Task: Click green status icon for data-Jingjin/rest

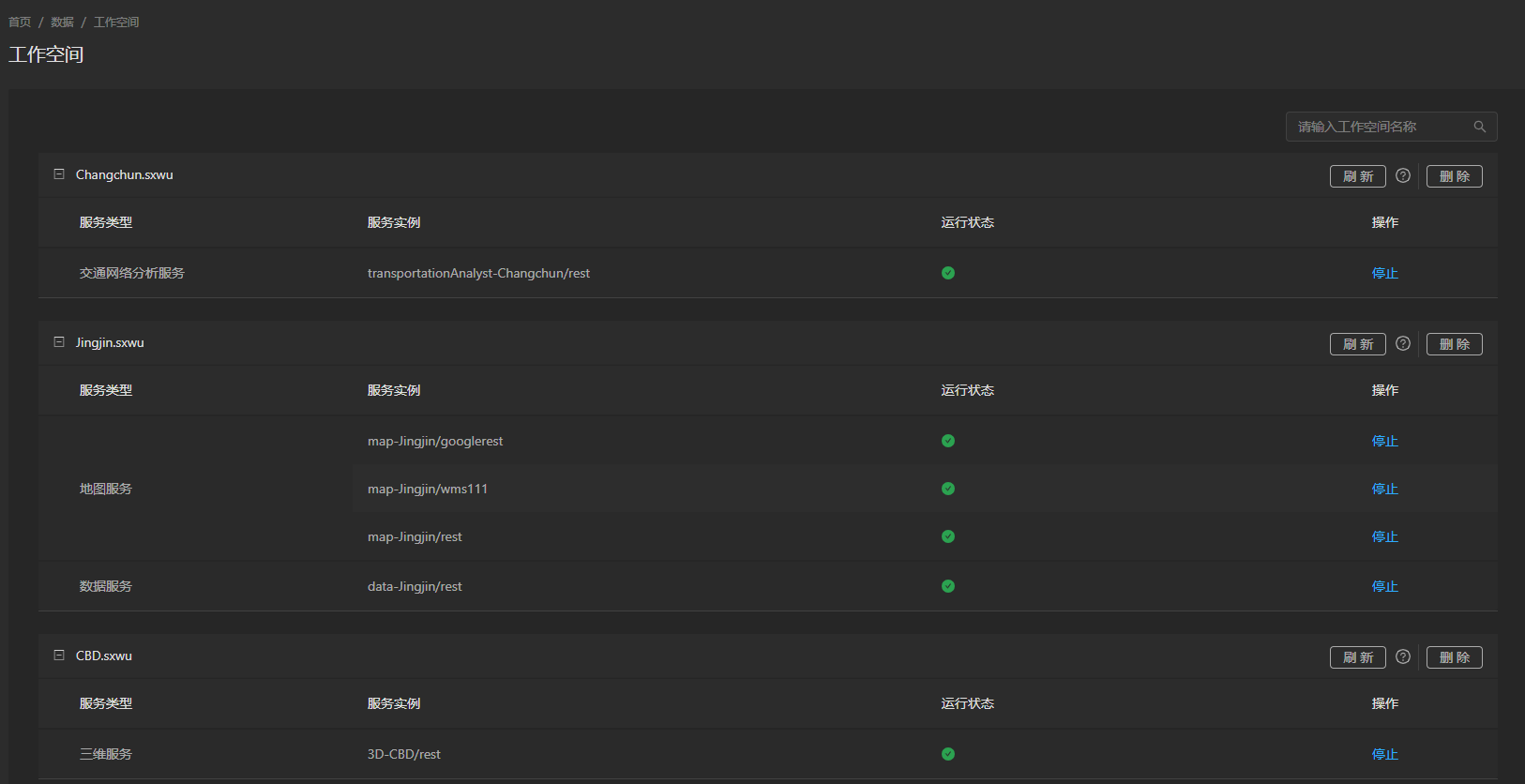Action: pos(948,586)
